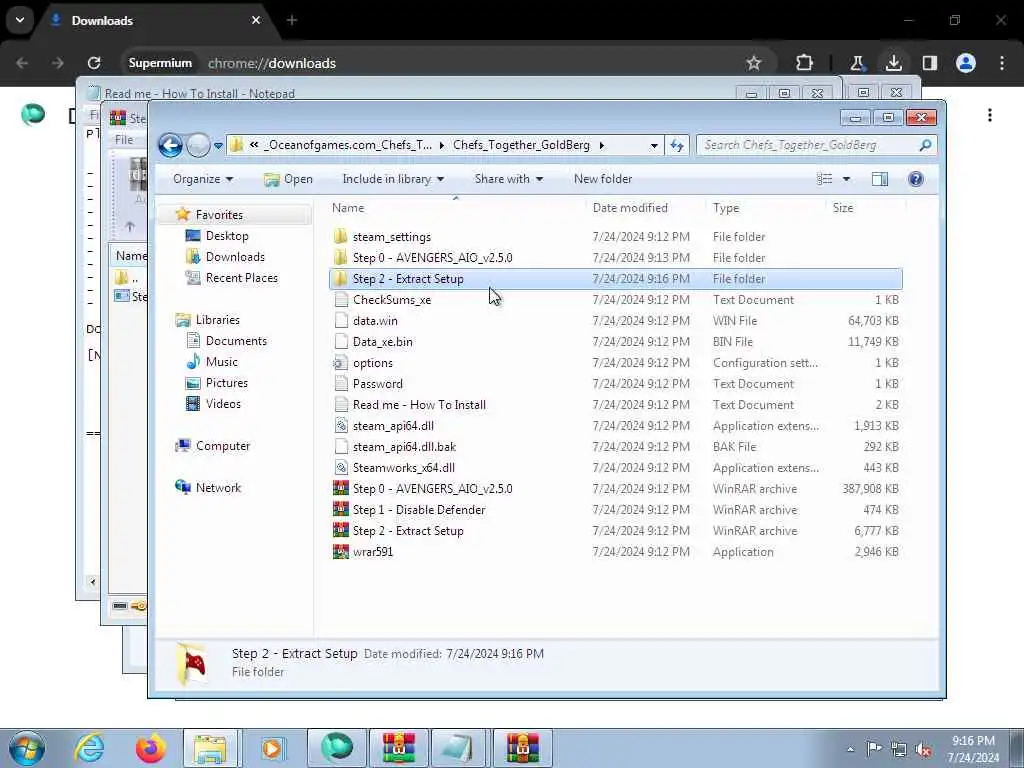Open Downloads in the navigation pane
This screenshot has width=1024, height=768.
[x=235, y=257]
